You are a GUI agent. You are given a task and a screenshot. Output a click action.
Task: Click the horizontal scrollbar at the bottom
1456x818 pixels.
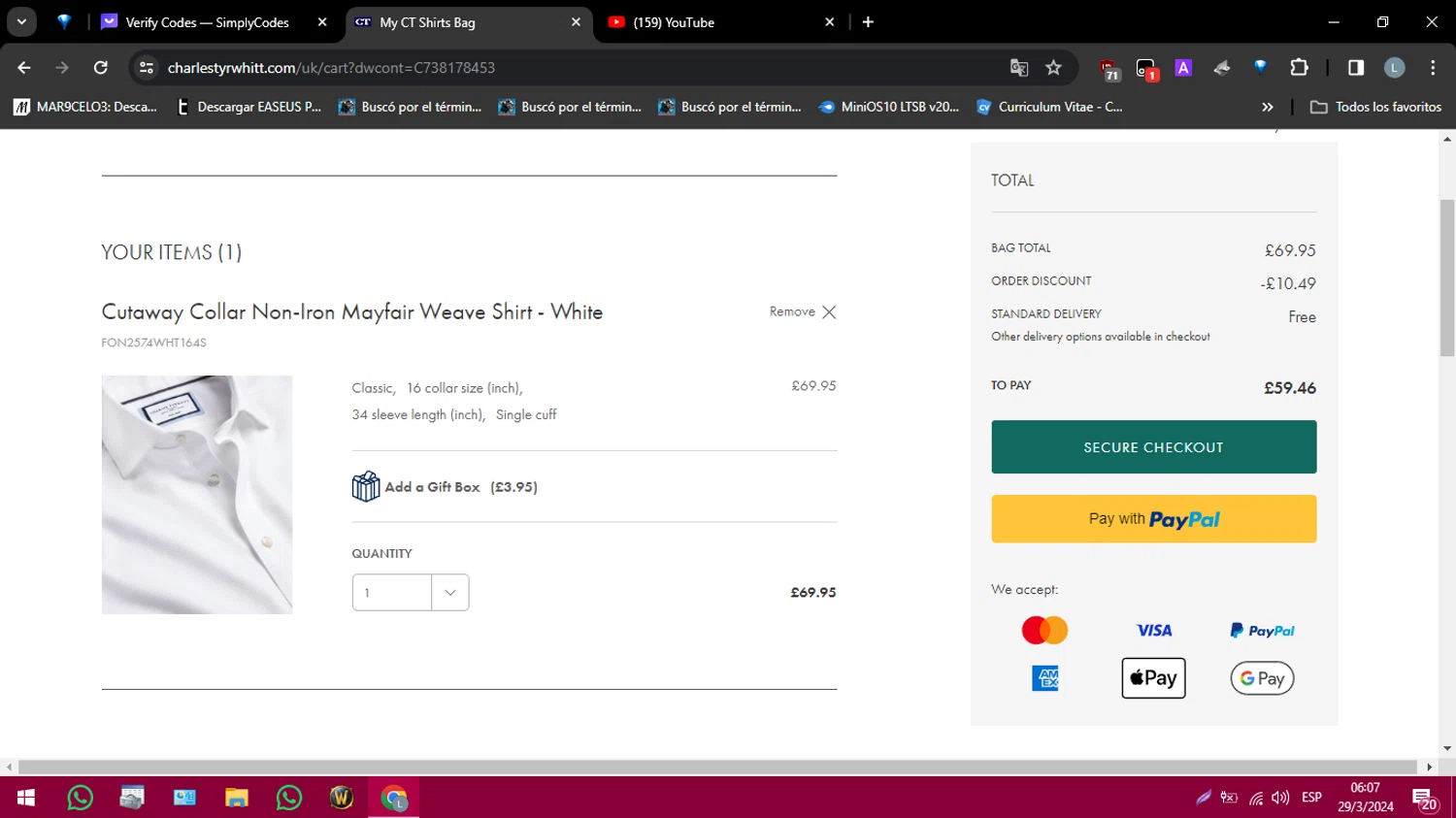click(x=719, y=767)
